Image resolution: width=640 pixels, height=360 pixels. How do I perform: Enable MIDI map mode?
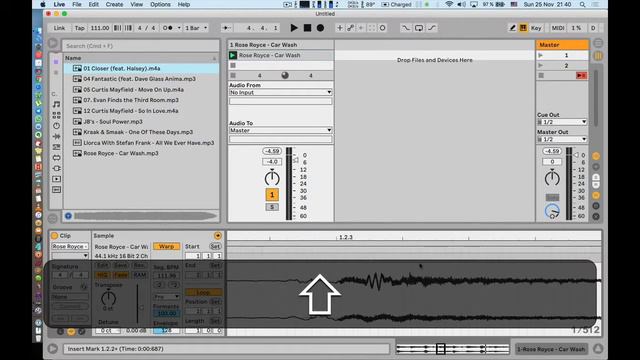point(558,28)
